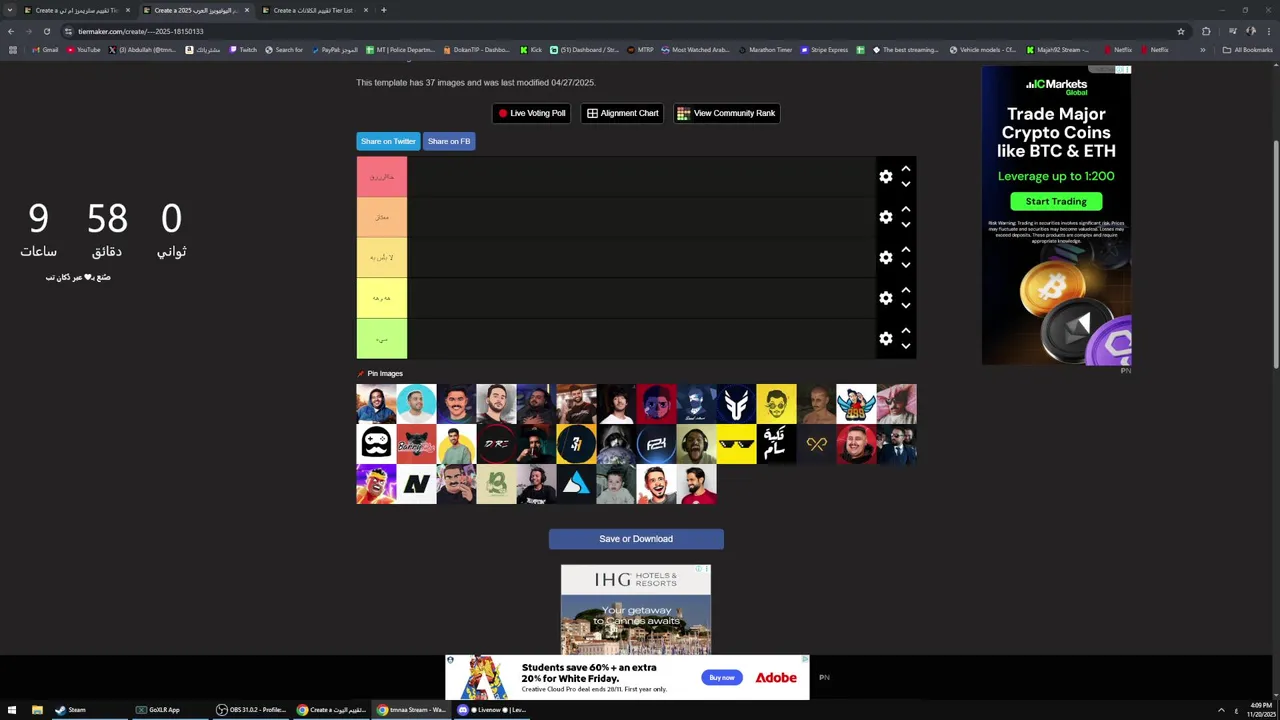Open settings gear for the red tier row
This screenshot has width=1280, height=720.
885,177
